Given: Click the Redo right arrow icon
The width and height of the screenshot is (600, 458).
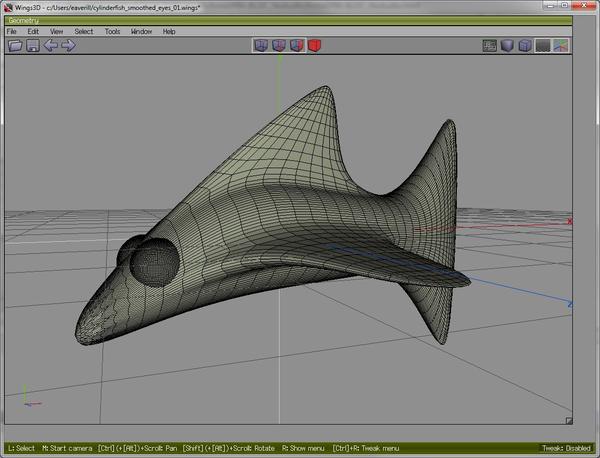Looking at the screenshot, I should point(68,45).
